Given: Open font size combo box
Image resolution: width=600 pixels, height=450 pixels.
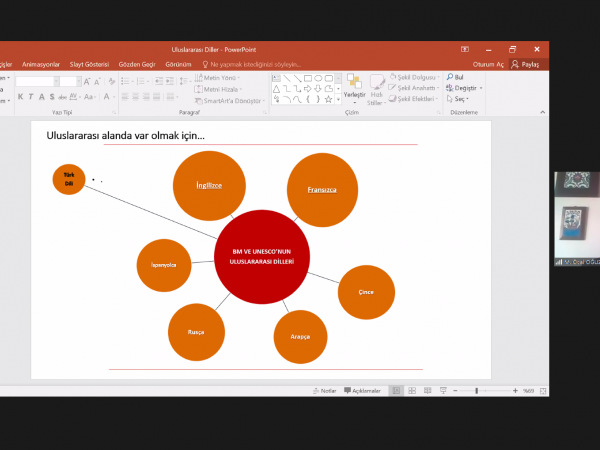Looking at the screenshot, I should coord(71,82).
